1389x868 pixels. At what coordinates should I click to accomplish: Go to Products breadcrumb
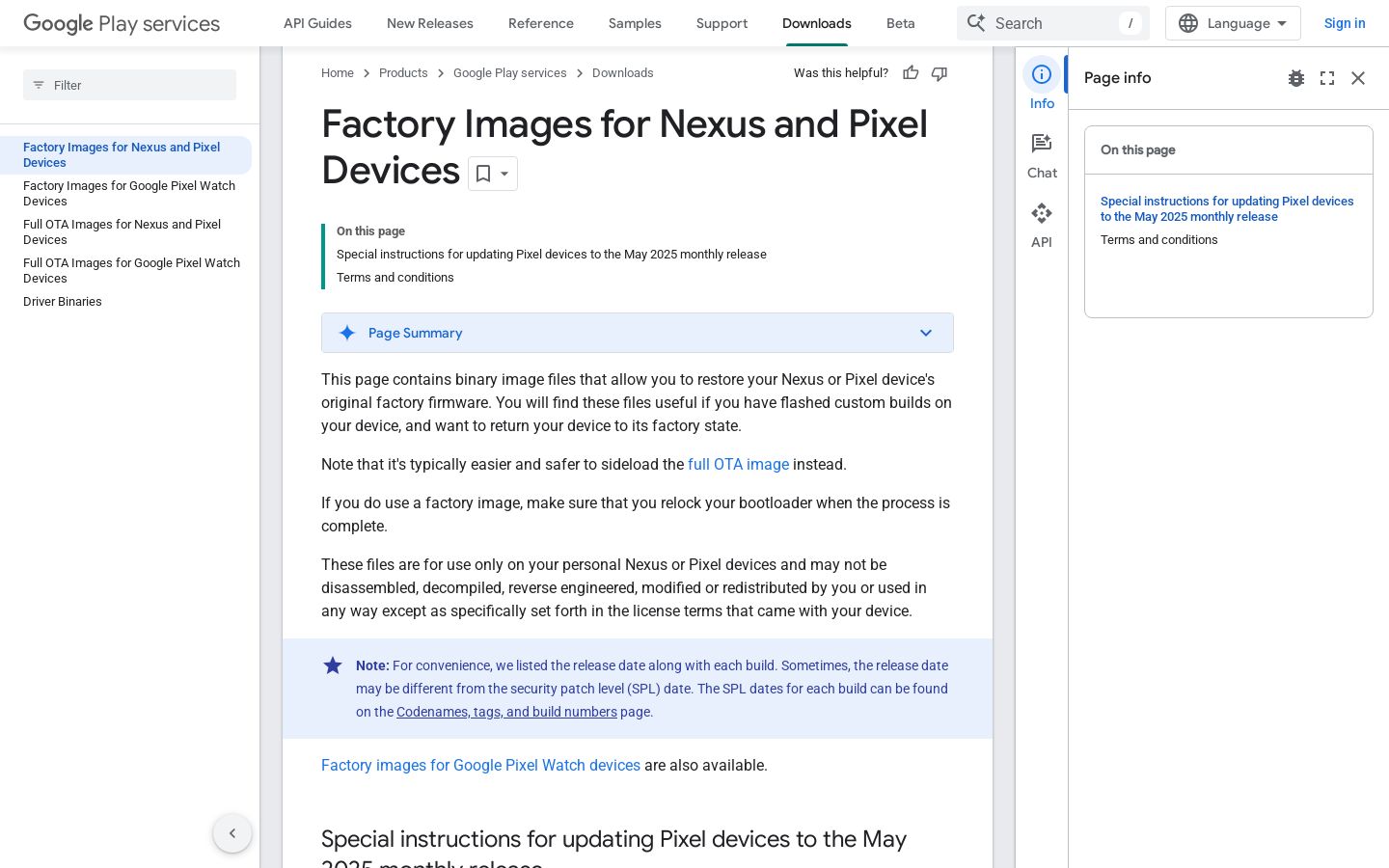[403, 73]
